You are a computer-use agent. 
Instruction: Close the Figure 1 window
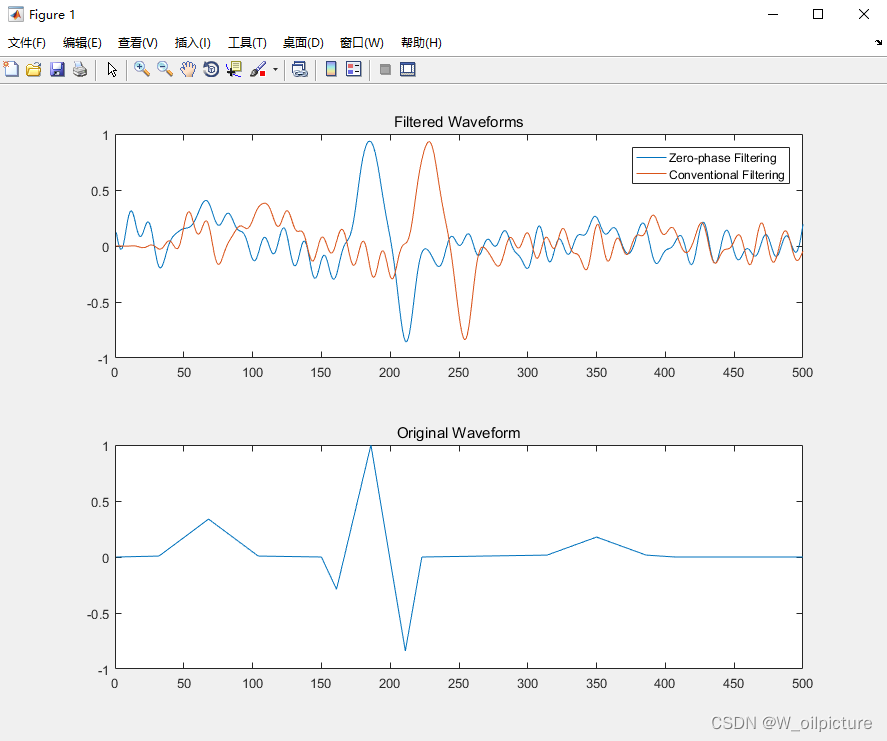pos(863,14)
